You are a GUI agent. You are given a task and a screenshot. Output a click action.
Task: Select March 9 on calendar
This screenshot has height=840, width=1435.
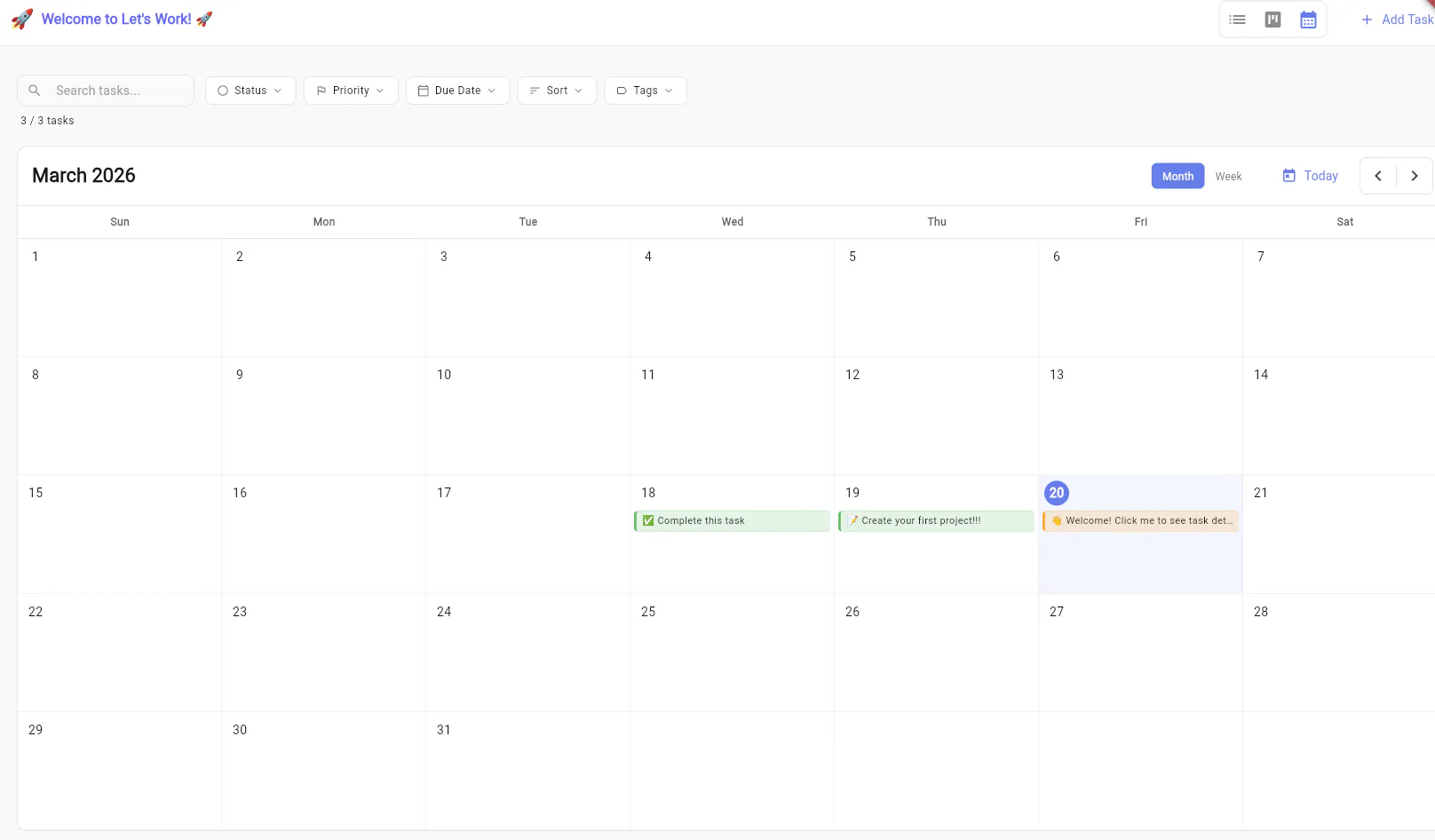click(x=240, y=375)
